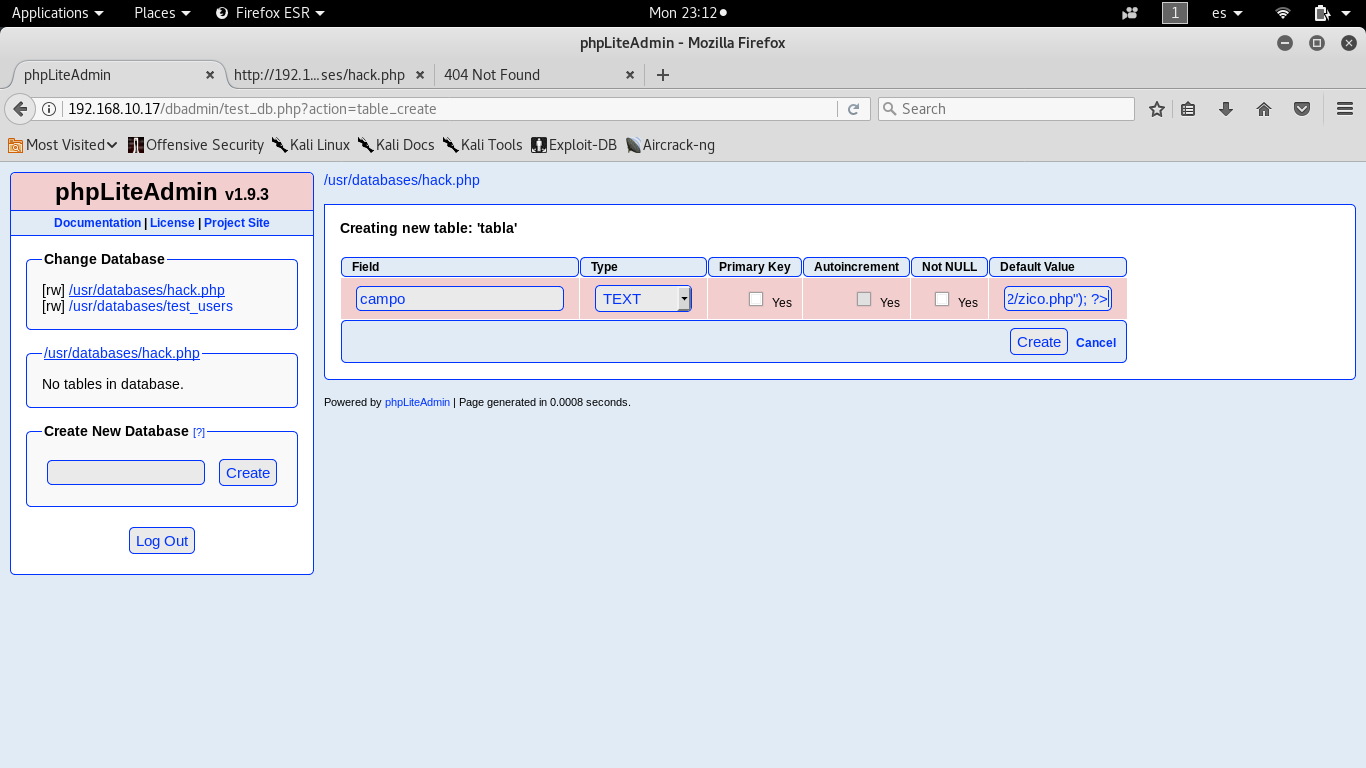The width and height of the screenshot is (1366, 768).
Task: Click Create next to new database field
Action: click(x=248, y=473)
